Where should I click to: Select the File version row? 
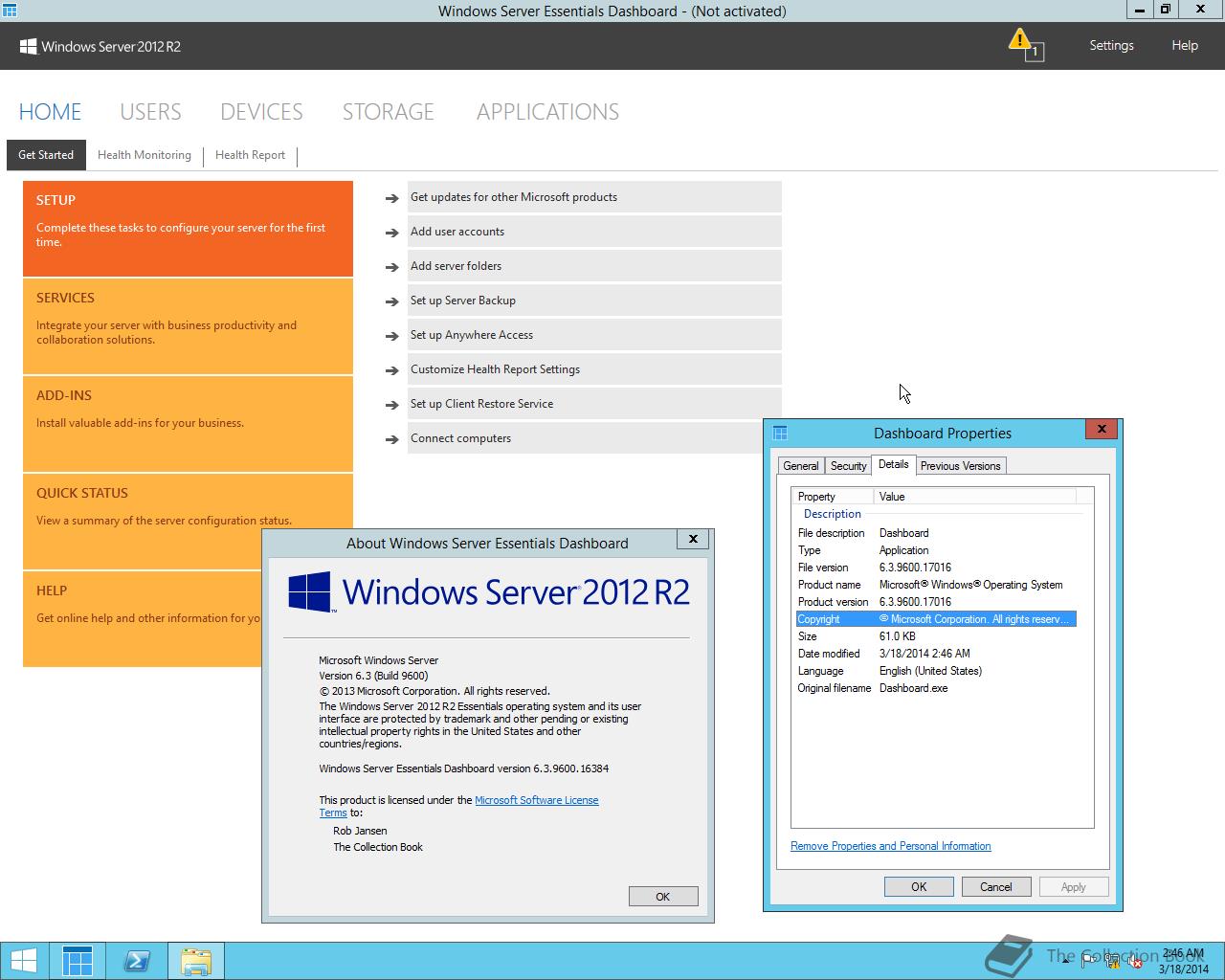pyautogui.click(x=936, y=568)
